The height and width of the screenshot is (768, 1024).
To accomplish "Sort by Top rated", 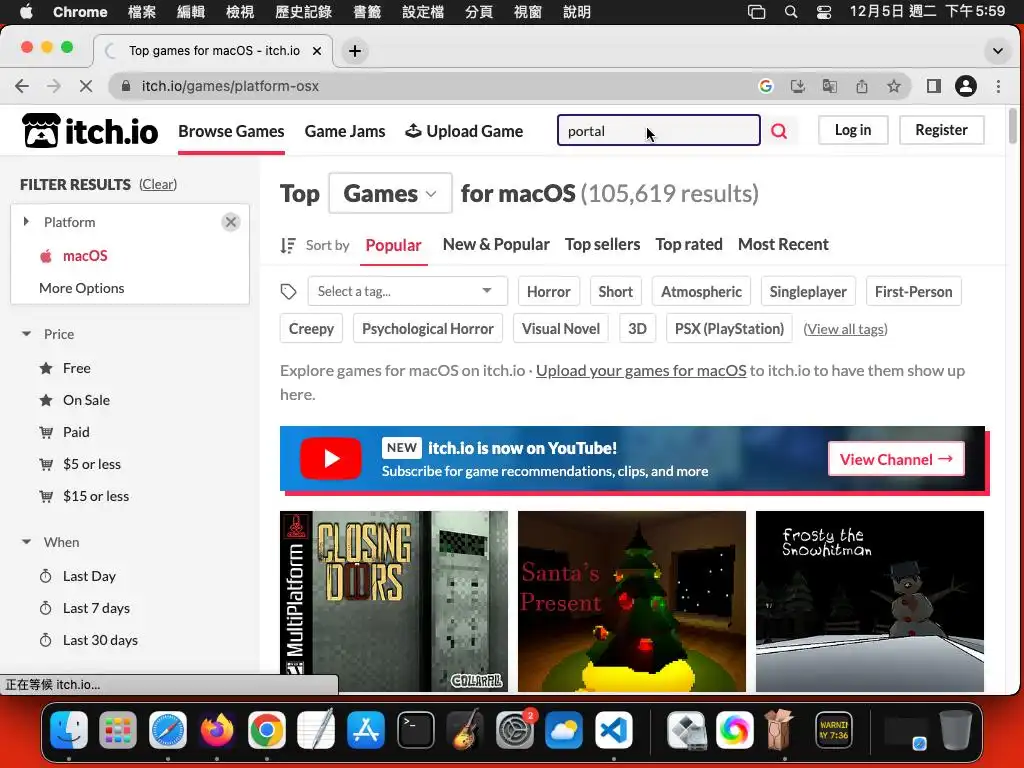I will point(689,244).
